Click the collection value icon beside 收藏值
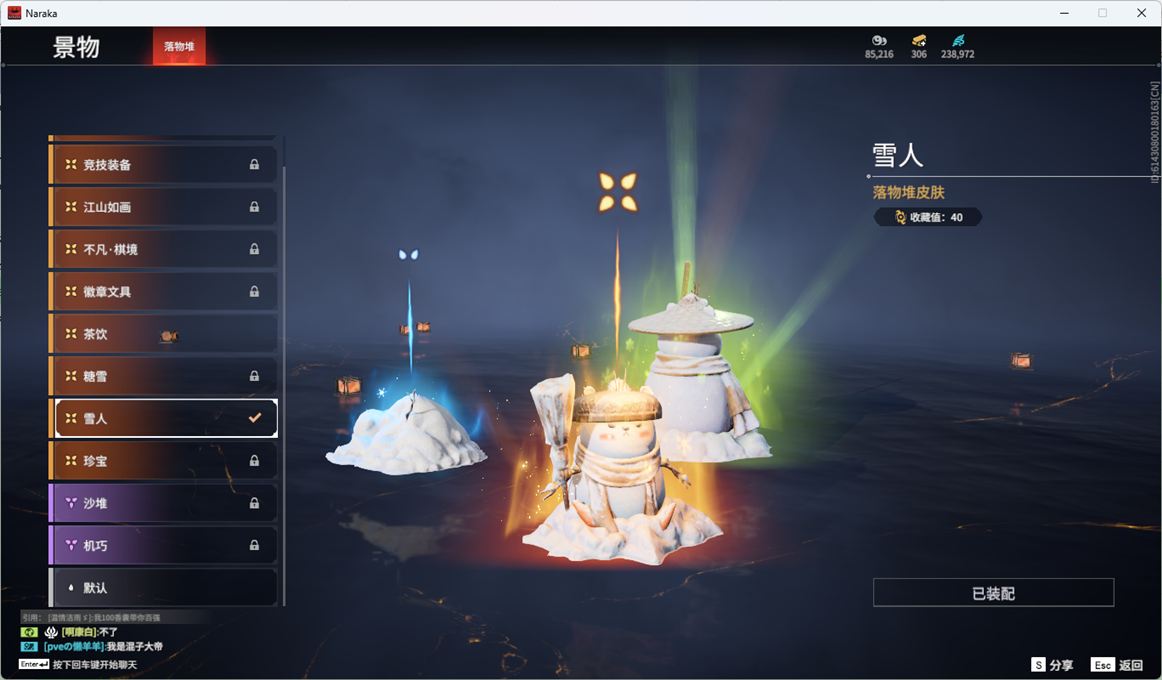Viewport: 1162px width, 680px height. coord(900,217)
